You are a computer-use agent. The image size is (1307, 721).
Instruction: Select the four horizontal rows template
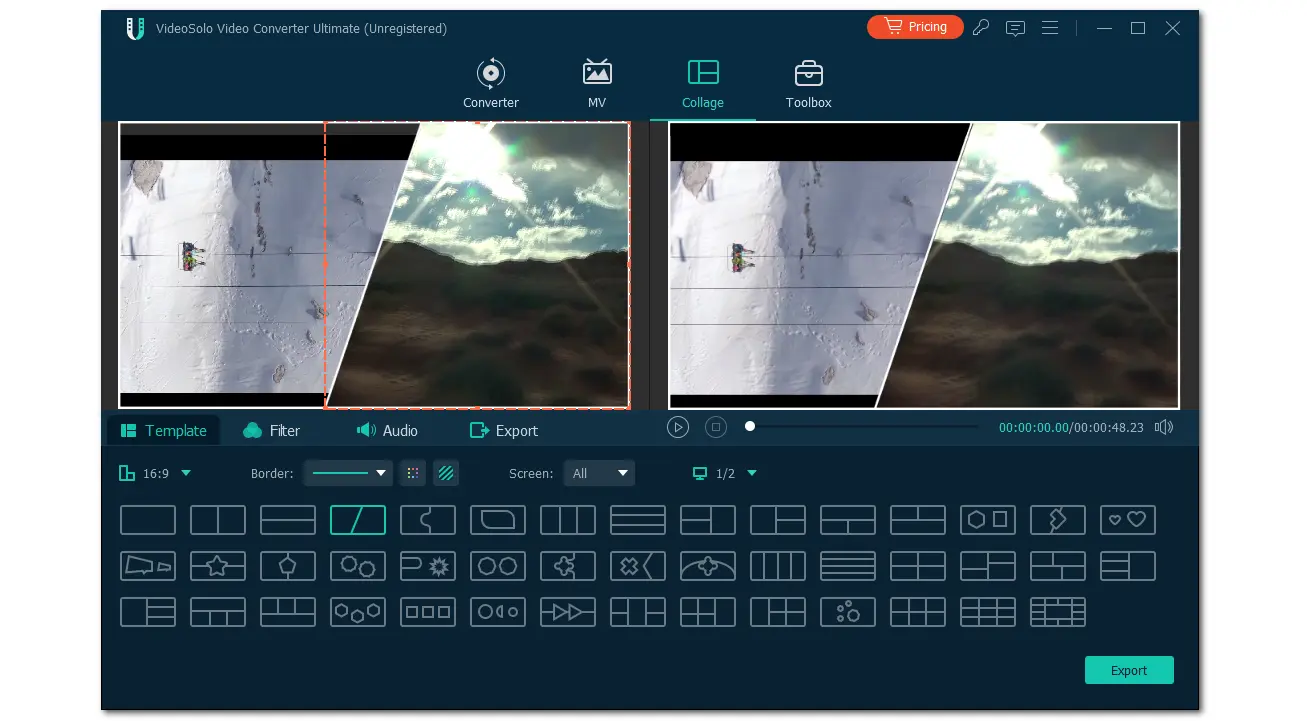(x=848, y=566)
